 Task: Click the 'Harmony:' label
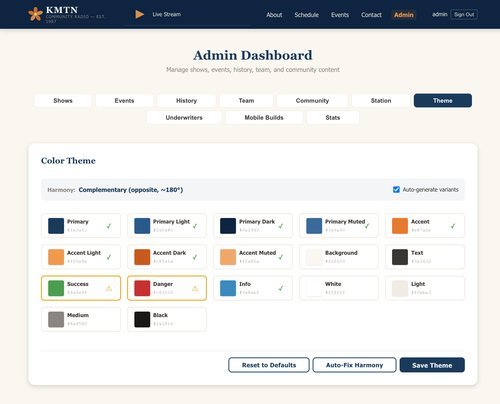pyautogui.click(x=61, y=190)
